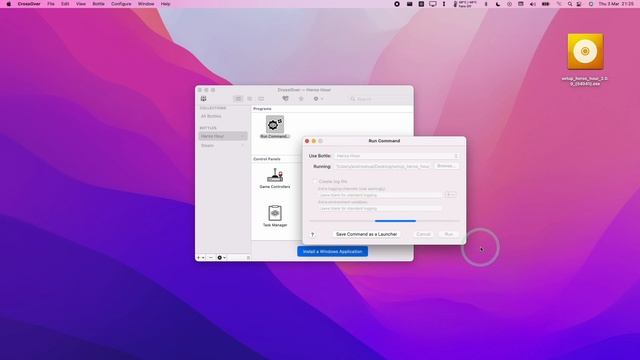
Task: Click Install a Windows Application button
Action: pyautogui.click(x=332, y=251)
